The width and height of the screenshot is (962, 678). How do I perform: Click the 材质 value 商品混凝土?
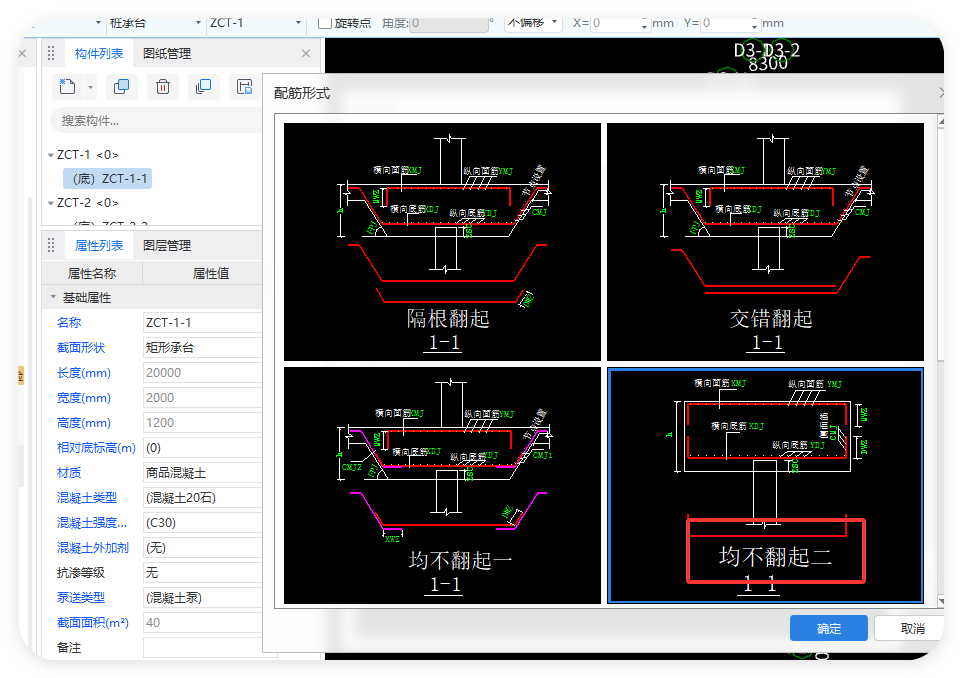click(x=202, y=473)
